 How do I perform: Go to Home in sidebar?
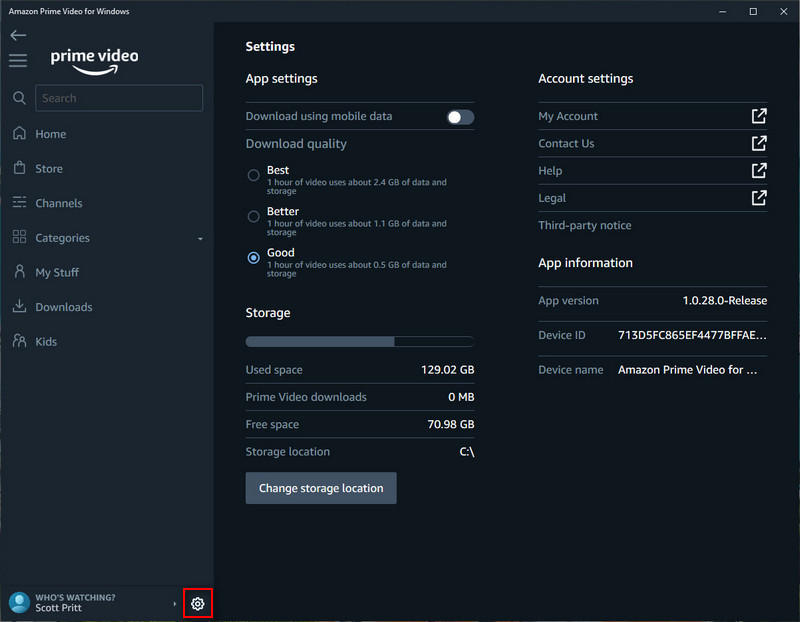click(51, 134)
